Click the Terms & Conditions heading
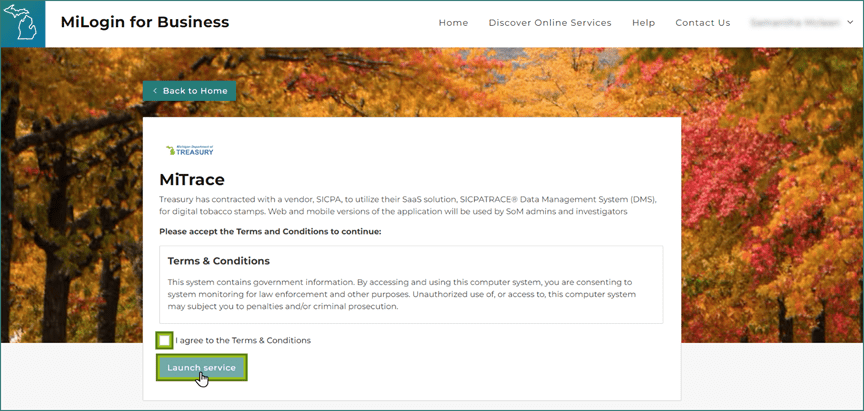The image size is (864, 411). tap(219, 261)
